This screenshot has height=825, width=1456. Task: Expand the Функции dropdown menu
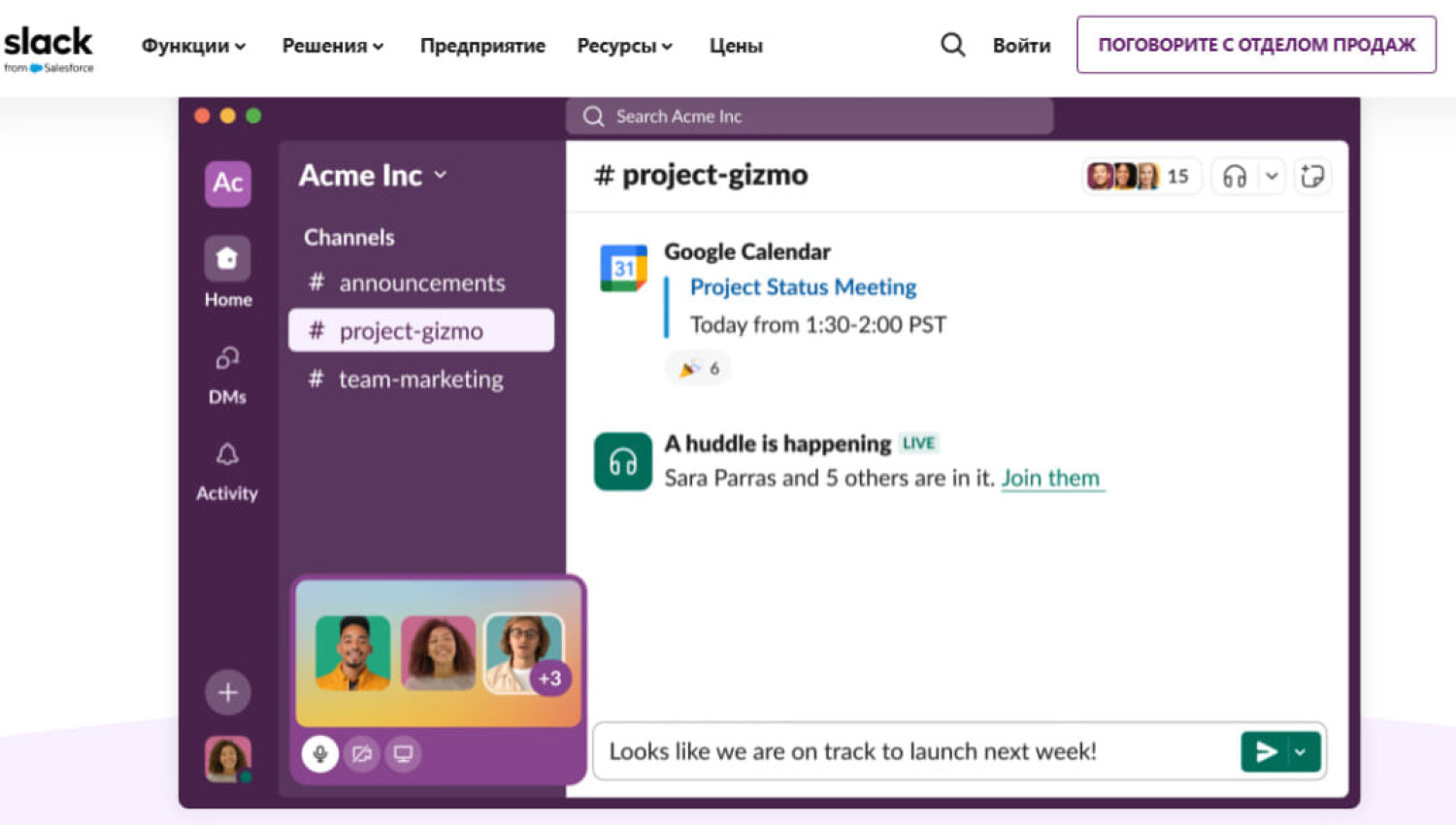[x=193, y=46]
